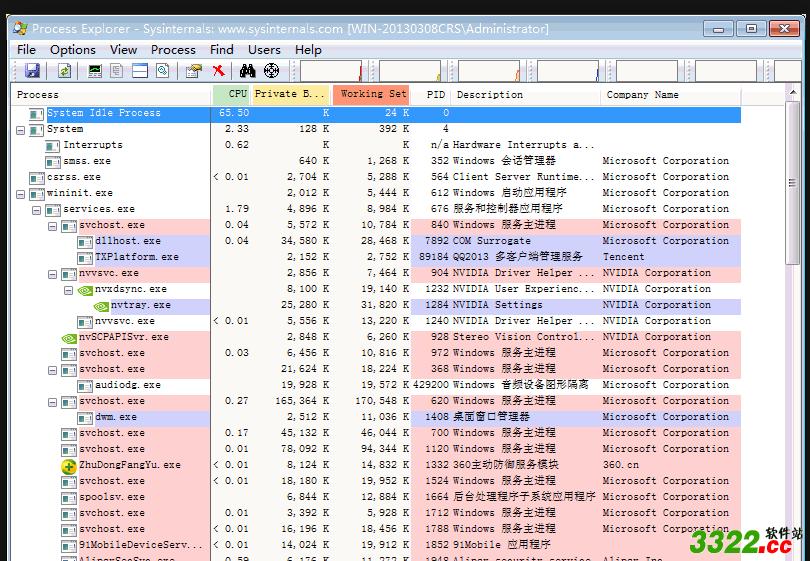Click the binoculars Find Handle or DLL icon
This screenshot has height=561, width=810.
pyautogui.click(x=247, y=71)
